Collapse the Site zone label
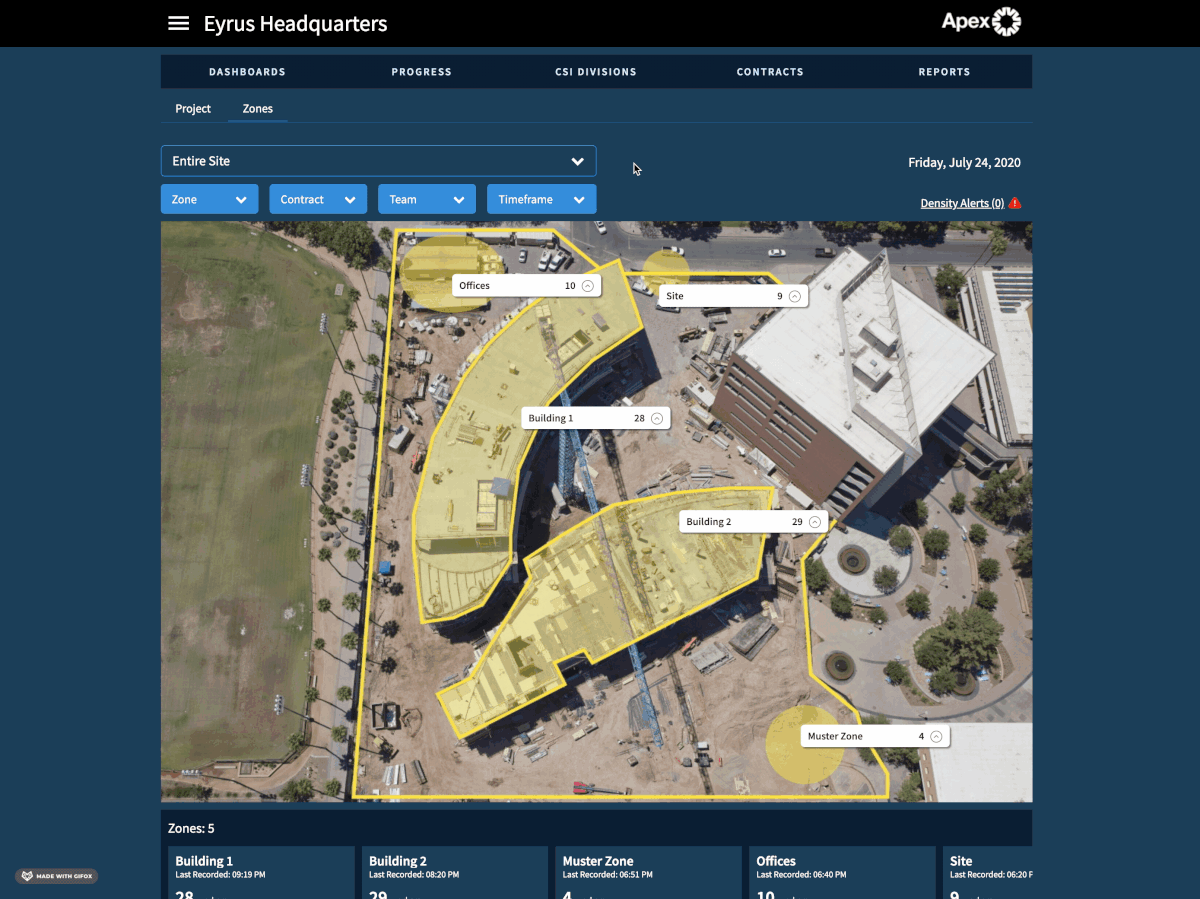1200x899 pixels. pyautogui.click(x=793, y=295)
